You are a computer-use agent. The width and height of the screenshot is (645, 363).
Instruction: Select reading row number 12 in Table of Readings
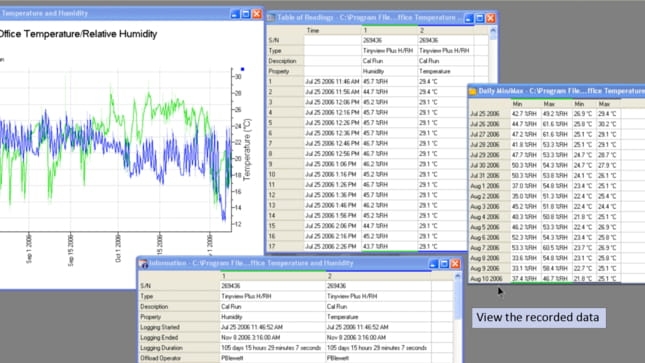285,195
